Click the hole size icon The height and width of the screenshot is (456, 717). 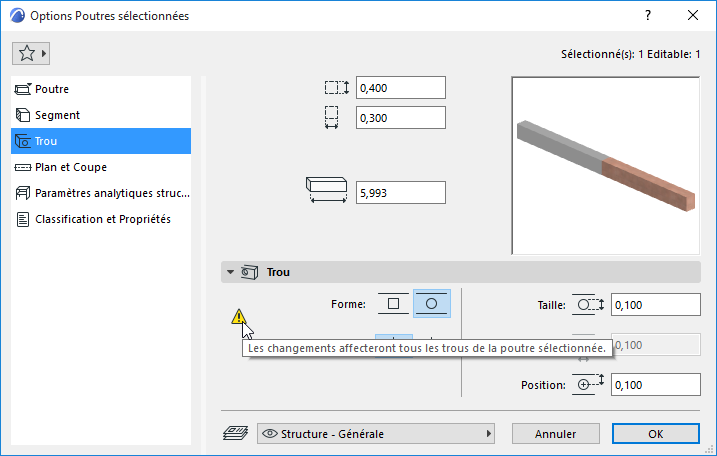[590, 305]
